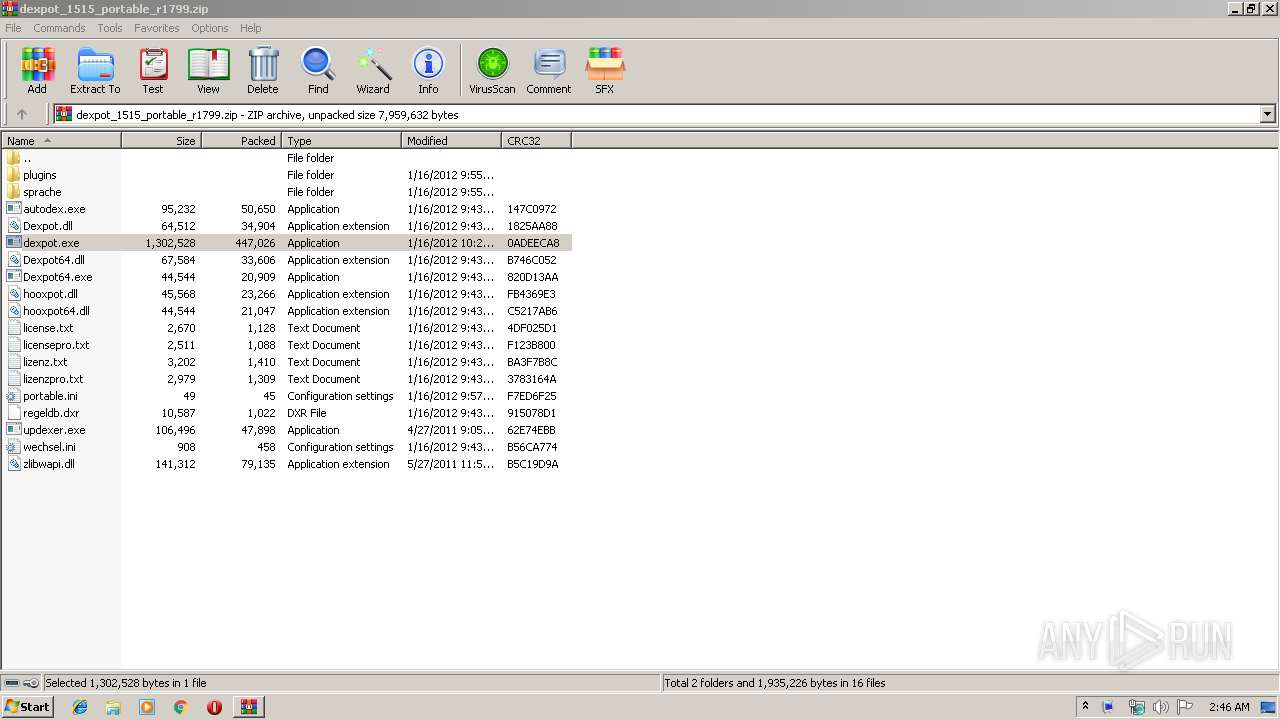Select hooxpot.dll file

pyautogui.click(x=50, y=294)
